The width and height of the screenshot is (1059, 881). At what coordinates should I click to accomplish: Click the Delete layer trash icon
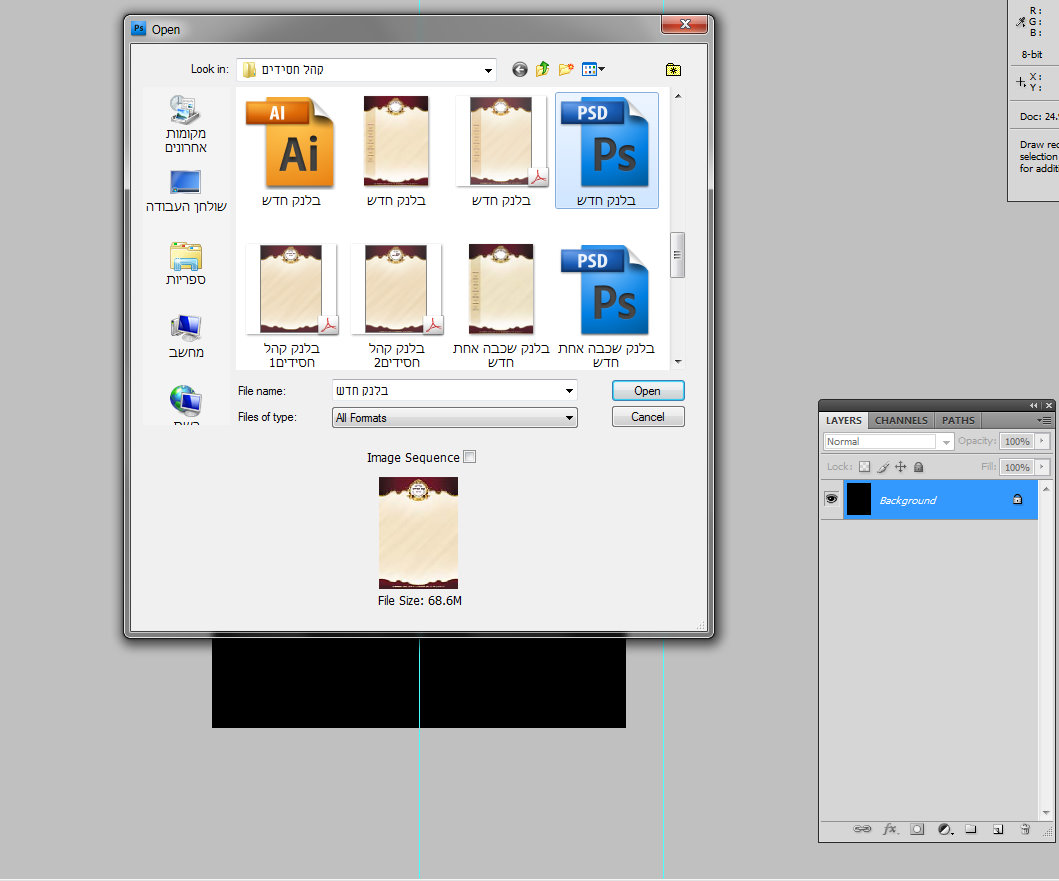pos(1024,829)
